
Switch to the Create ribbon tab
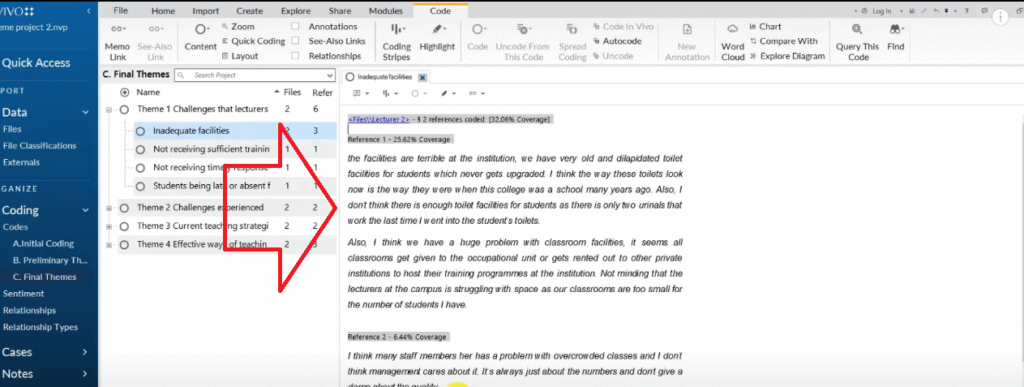click(249, 11)
